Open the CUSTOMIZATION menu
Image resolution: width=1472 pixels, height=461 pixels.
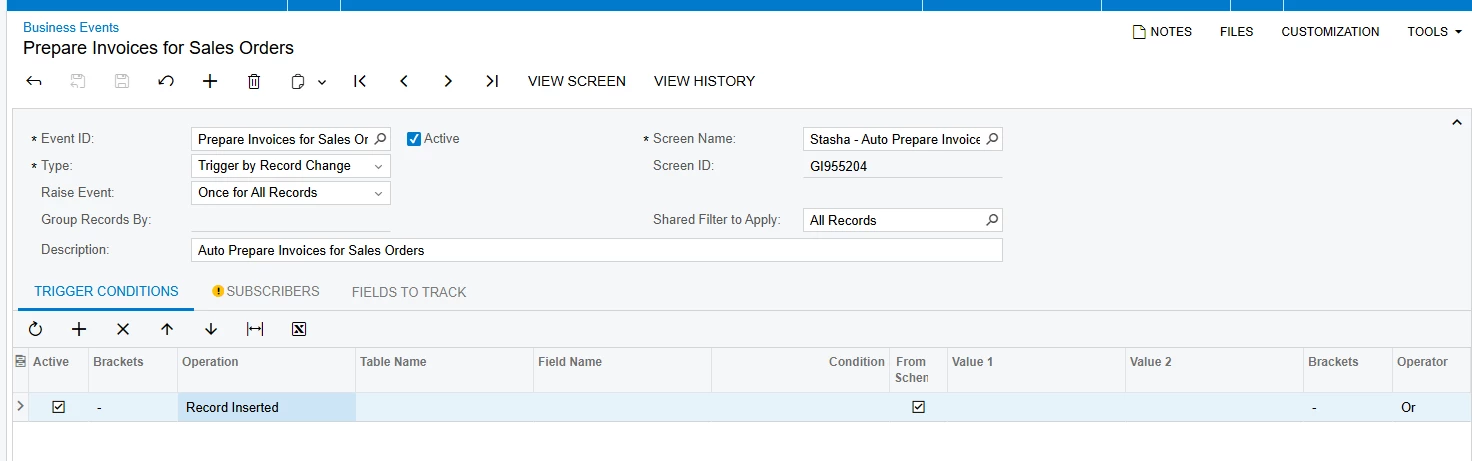(x=1330, y=32)
